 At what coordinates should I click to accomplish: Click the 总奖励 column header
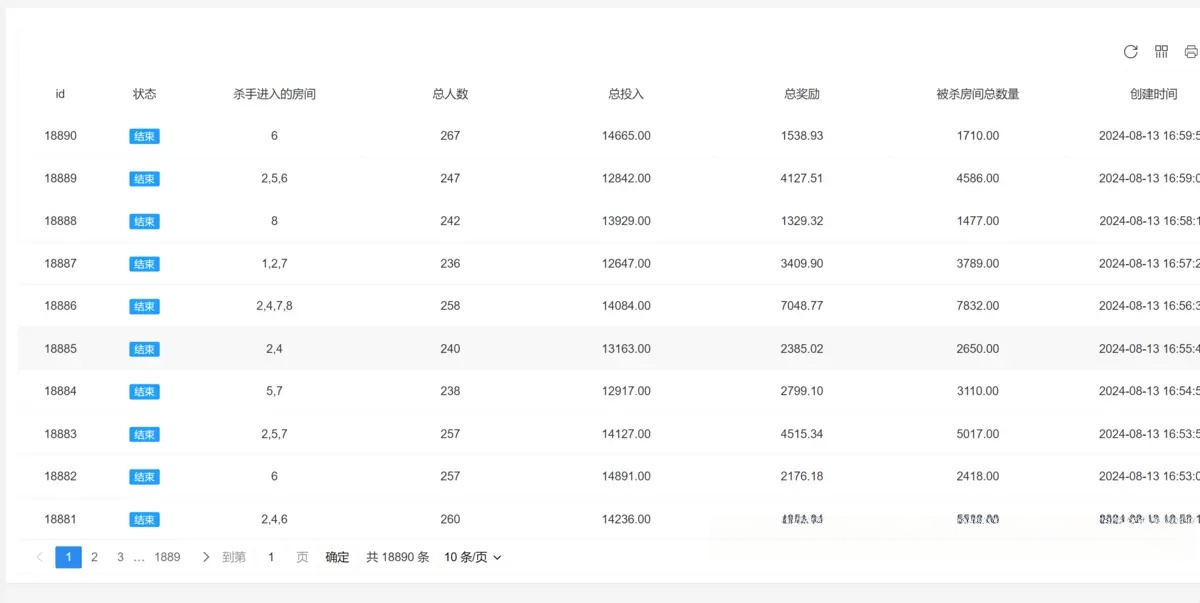(802, 94)
